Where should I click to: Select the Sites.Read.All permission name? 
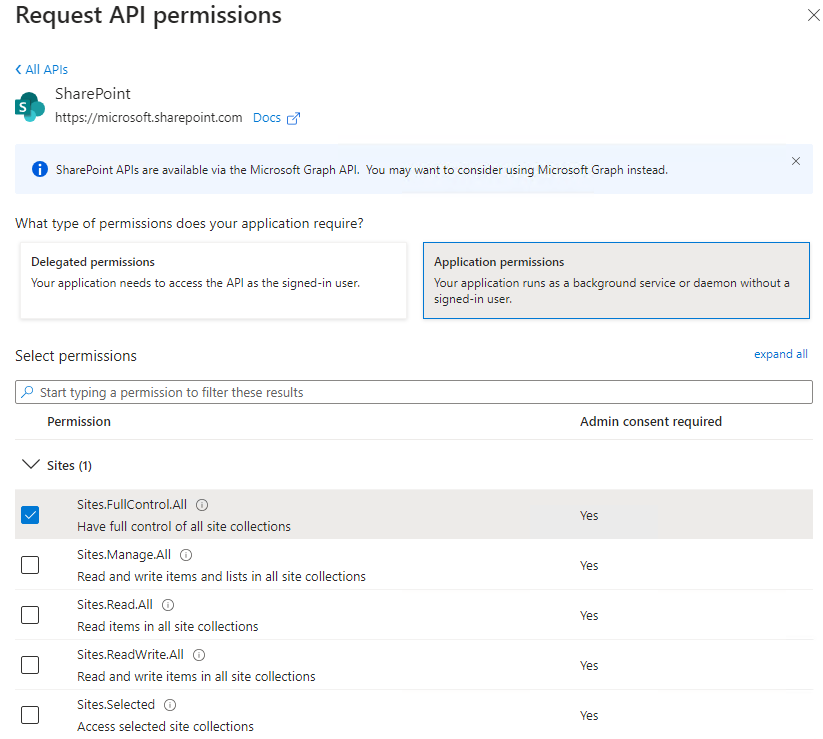(x=115, y=605)
